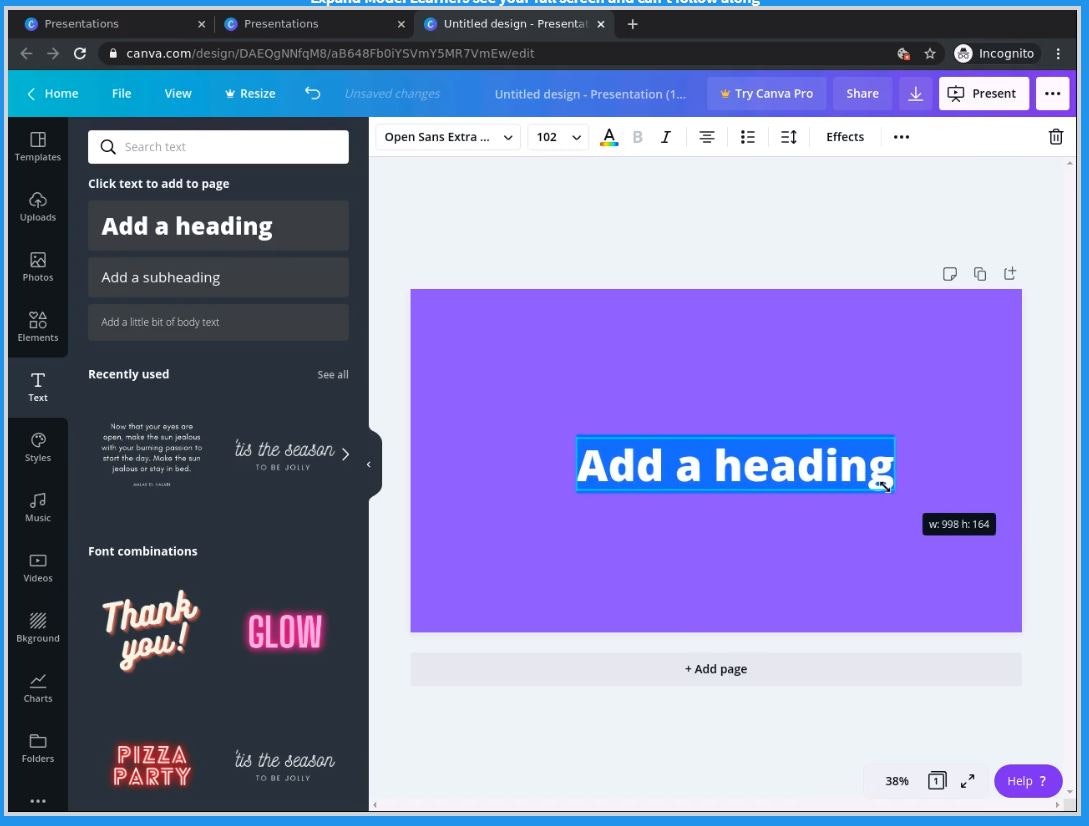Viewport: 1089px width, 826px height.
Task: Open Effects text options
Action: click(x=845, y=137)
